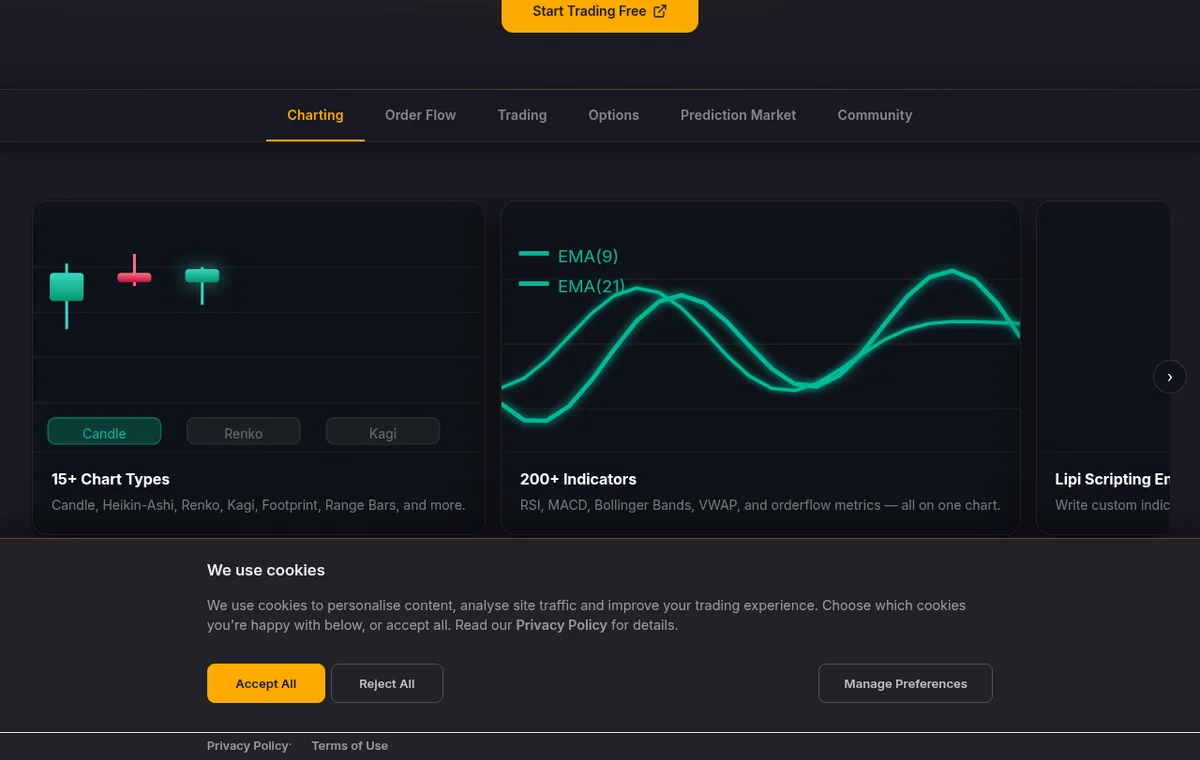Click the external link icon on Start Trading Free
Viewport: 1200px width, 760px height.
tap(660, 11)
